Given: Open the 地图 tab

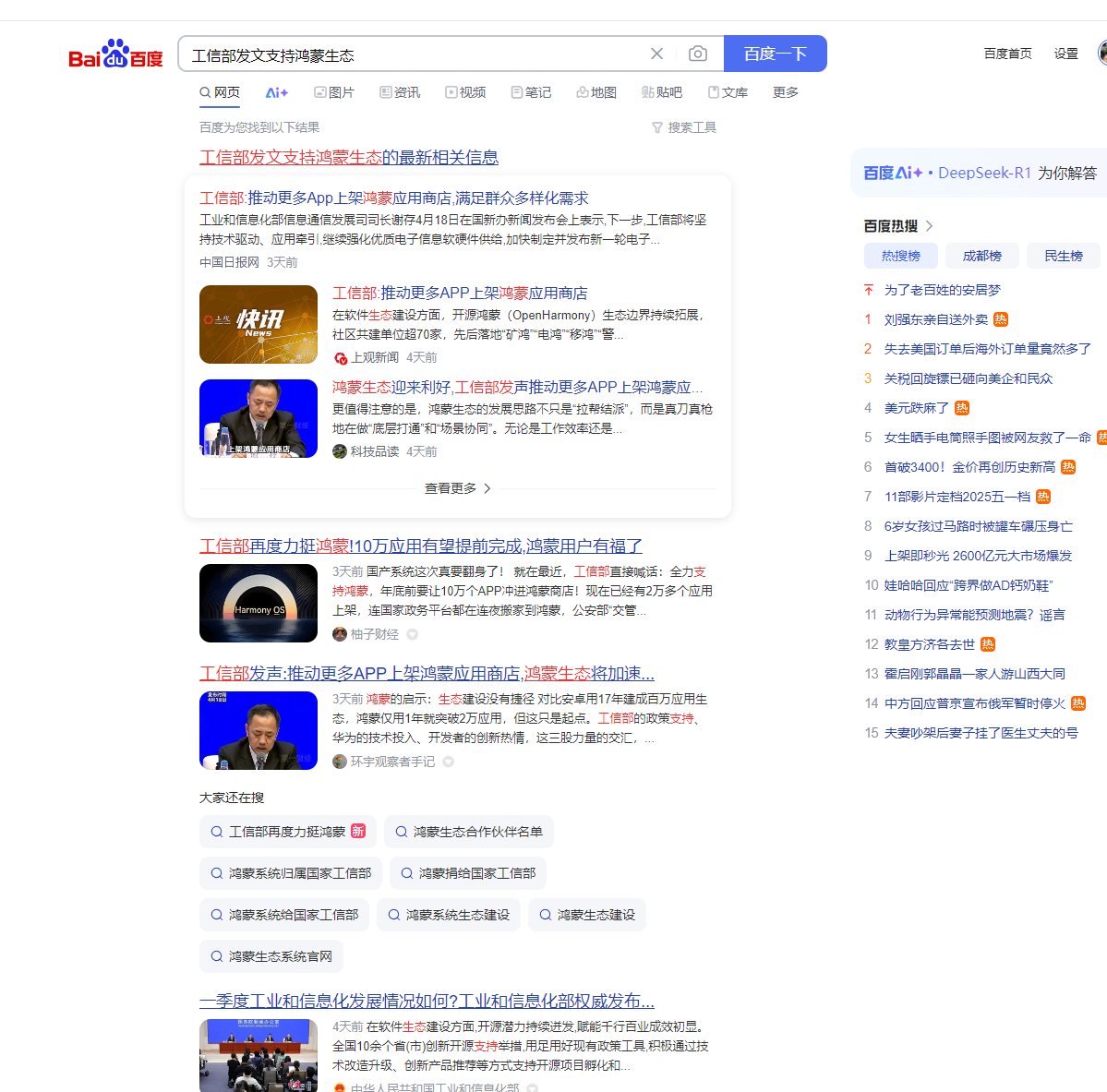Looking at the screenshot, I should point(596,92).
